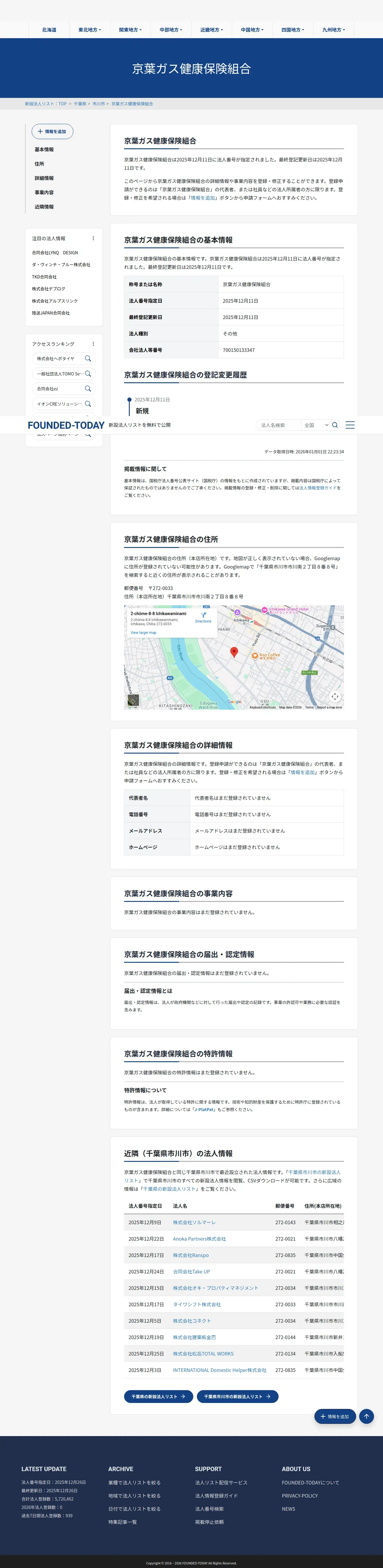Open 株式会社Ranspo in the neighbors table
Image resolution: width=383 pixels, height=1568 pixels.
(191, 1255)
